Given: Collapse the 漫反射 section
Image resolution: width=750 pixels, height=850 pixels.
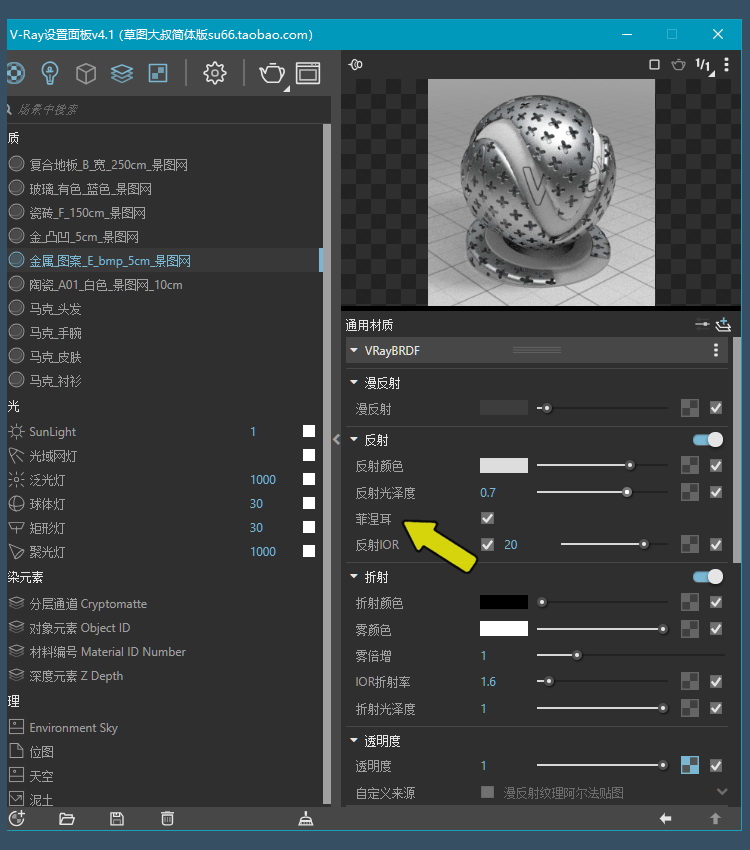Looking at the screenshot, I should tap(354, 383).
